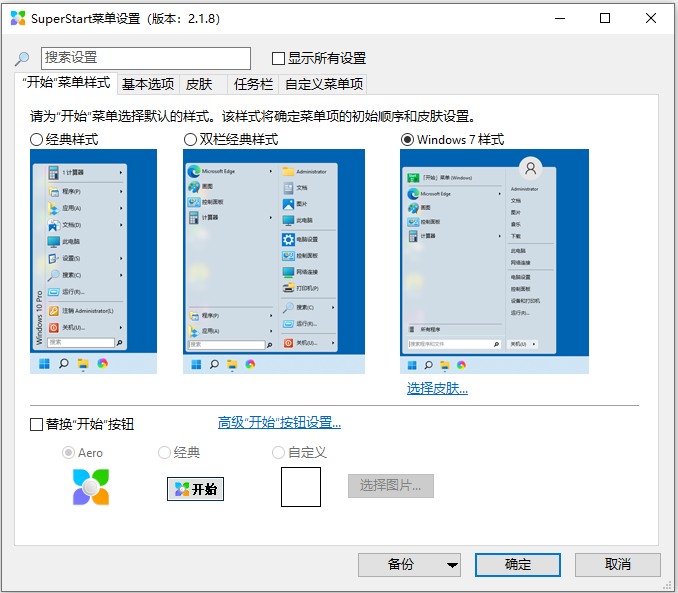Click the SuperStart logo in title bar
The height and width of the screenshot is (593, 678).
18,18
